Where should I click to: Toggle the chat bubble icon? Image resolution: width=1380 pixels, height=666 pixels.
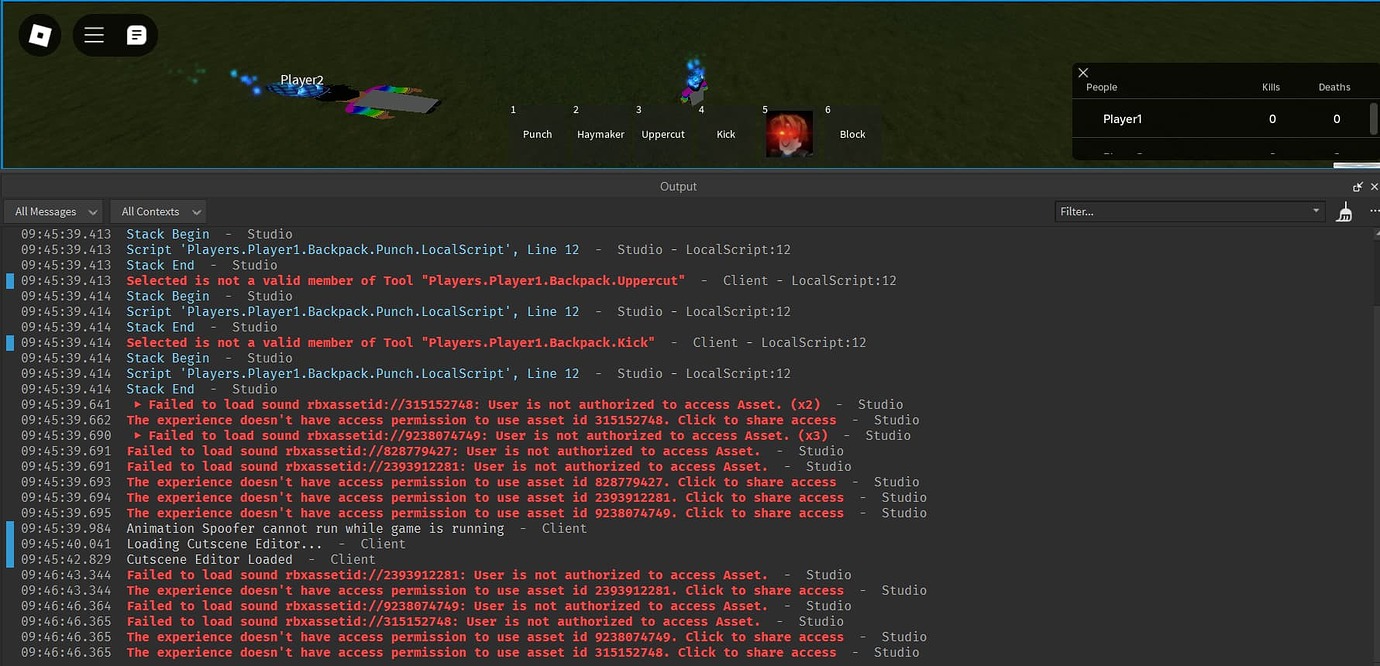137,36
